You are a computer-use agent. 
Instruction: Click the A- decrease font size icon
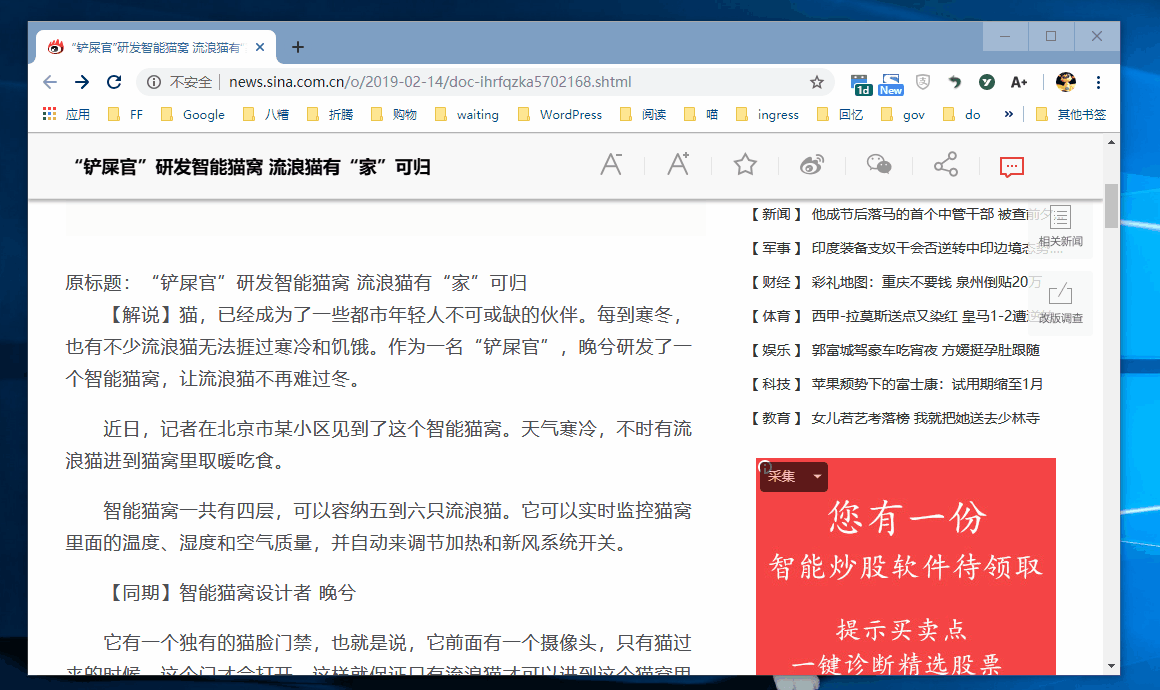[611, 165]
